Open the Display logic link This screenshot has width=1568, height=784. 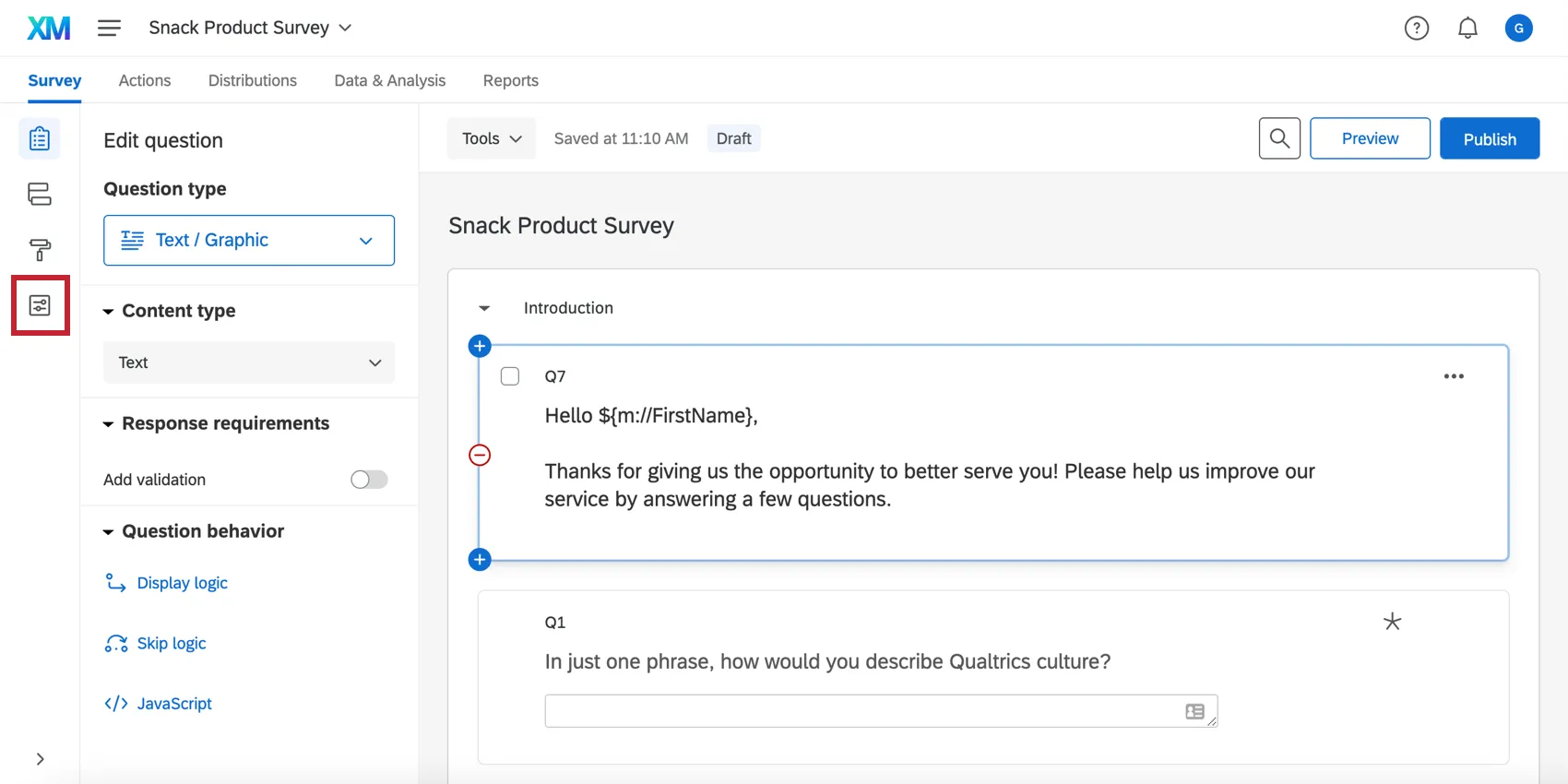[x=182, y=583]
